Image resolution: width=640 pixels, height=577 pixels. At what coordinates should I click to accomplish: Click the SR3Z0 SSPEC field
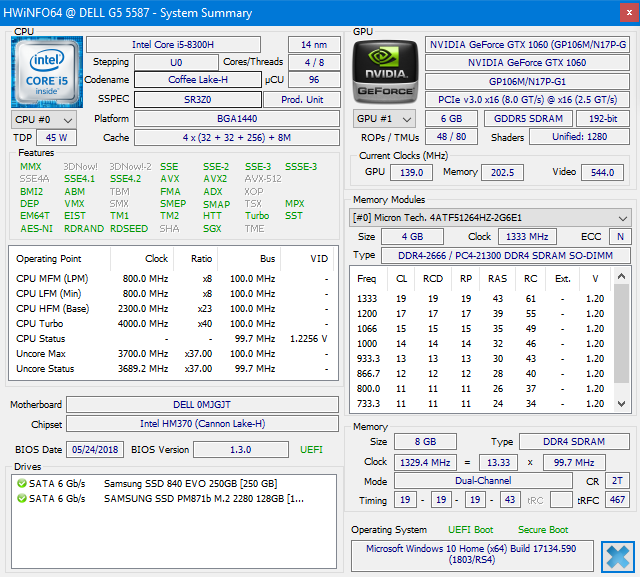click(198, 100)
